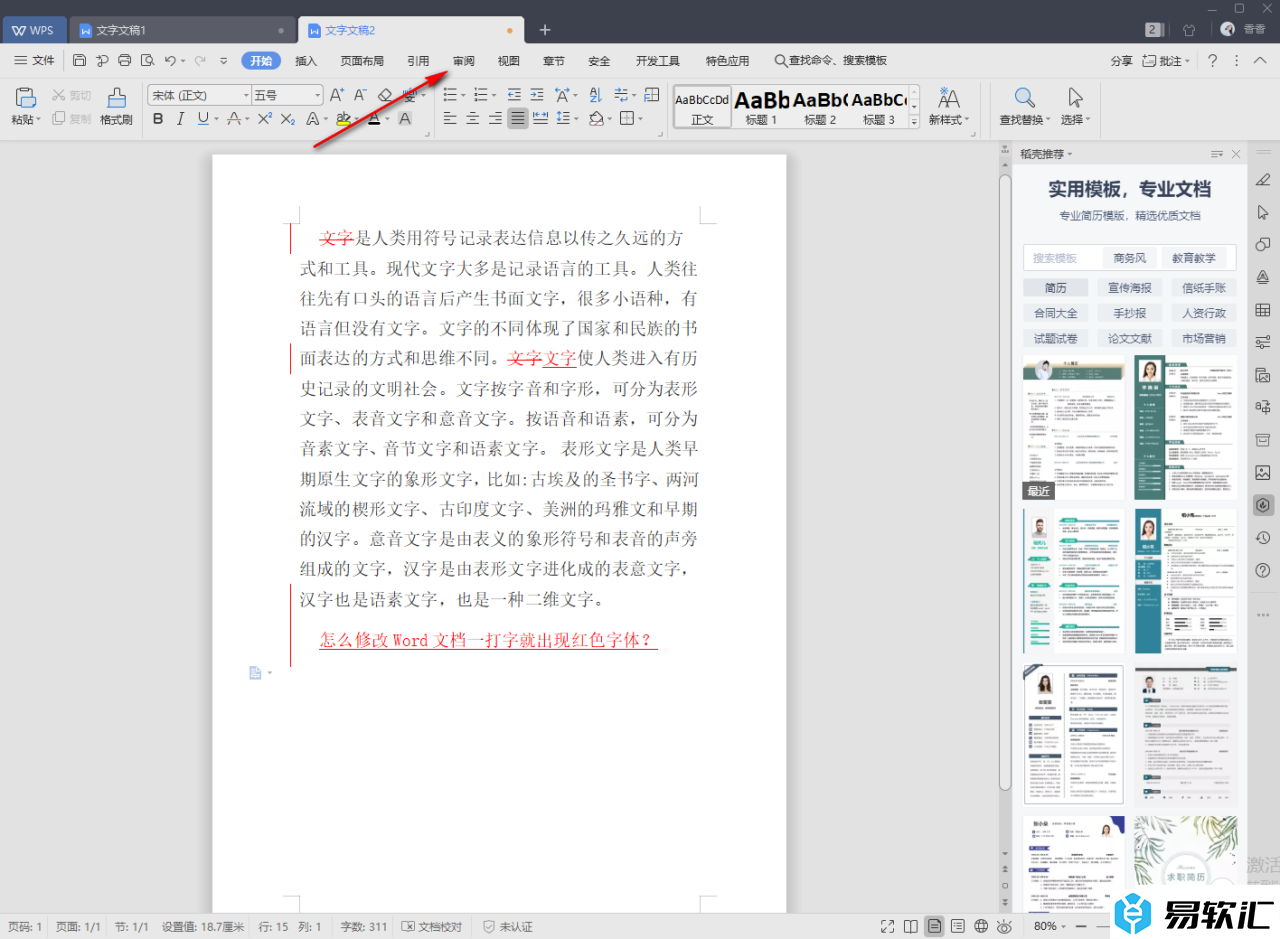This screenshot has width=1280, height=939.
Task: Open the 选择 dropdown
Action: click(1075, 119)
